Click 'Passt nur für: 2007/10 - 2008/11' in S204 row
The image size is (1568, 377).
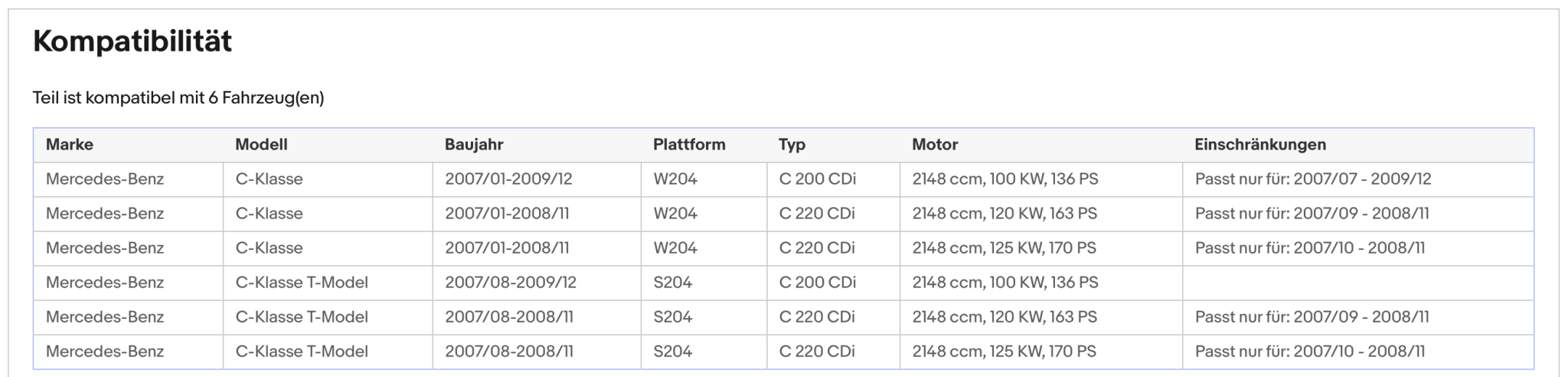pos(1310,352)
